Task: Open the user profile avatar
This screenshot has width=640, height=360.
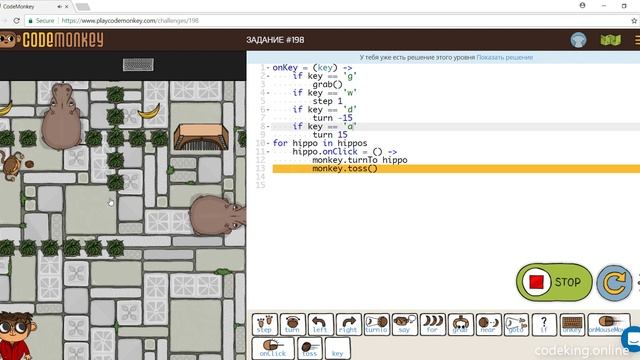Action: click(x=578, y=40)
